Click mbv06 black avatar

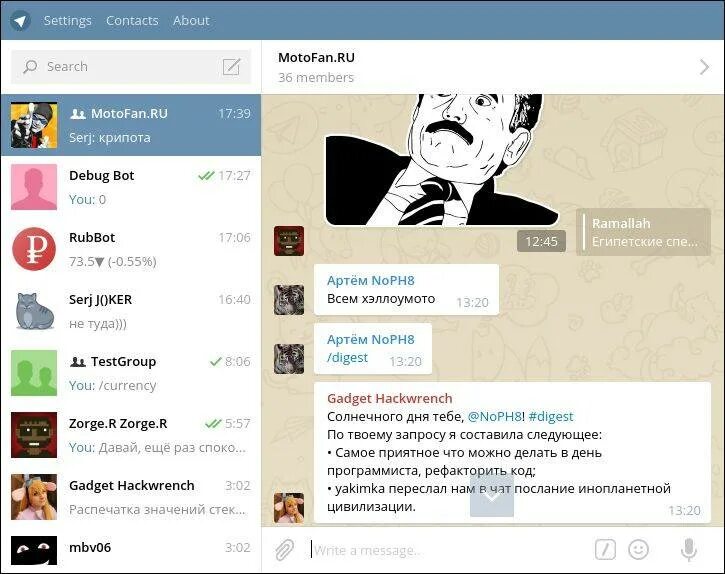pyautogui.click(x=34, y=550)
